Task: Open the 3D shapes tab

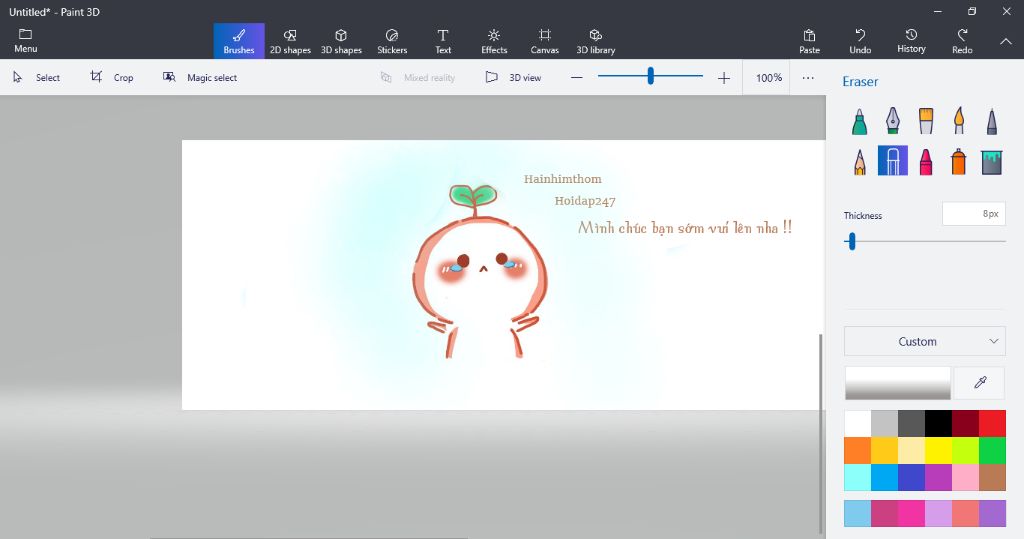Action: pos(341,41)
